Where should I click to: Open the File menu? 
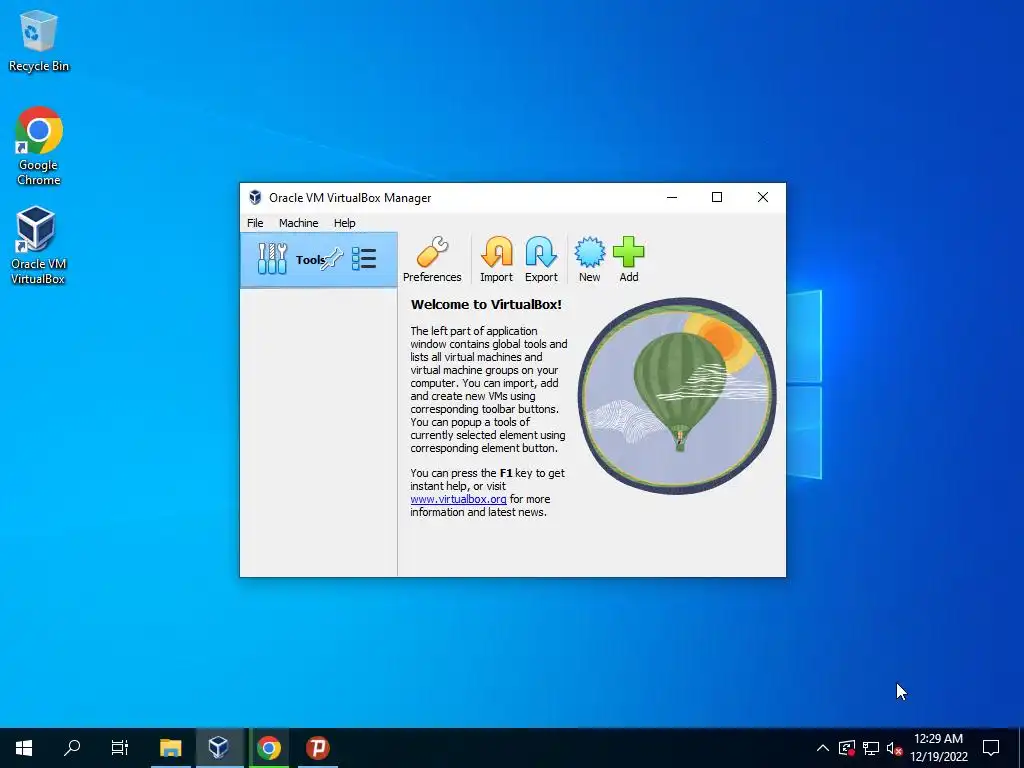pos(255,223)
